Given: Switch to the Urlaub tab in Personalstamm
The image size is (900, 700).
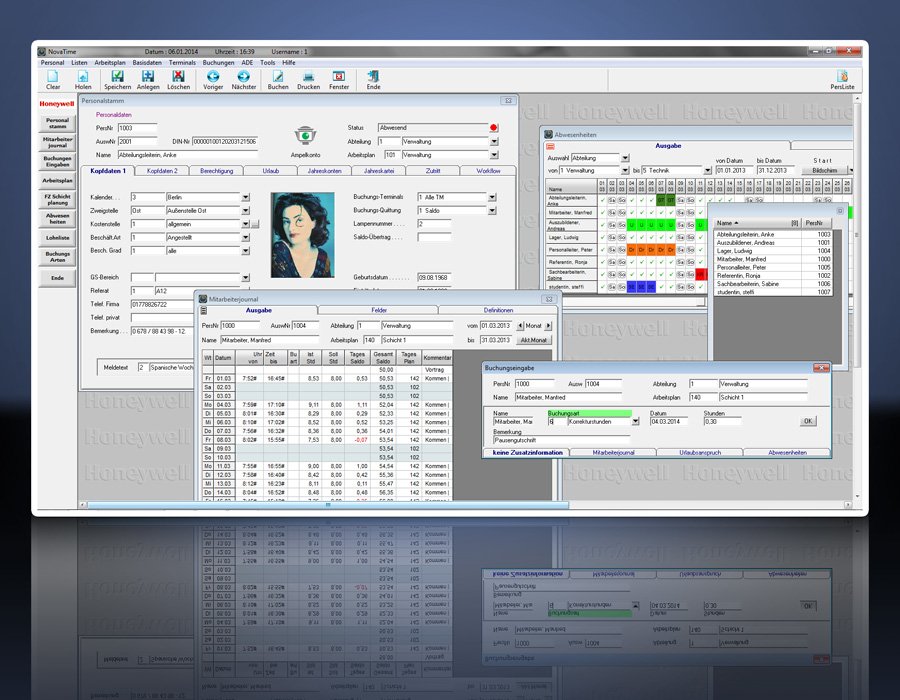Looking at the screenshot, I should (x=270, y=170).
